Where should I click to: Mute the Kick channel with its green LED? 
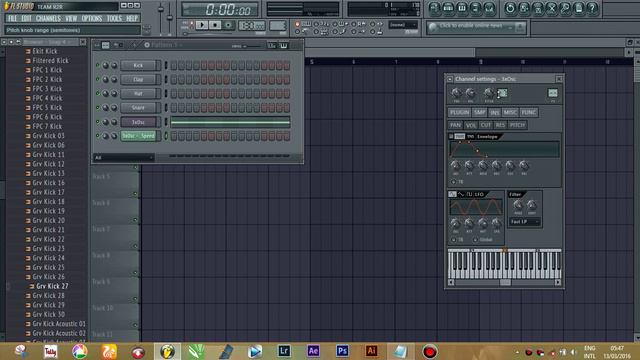click(98, 65)
